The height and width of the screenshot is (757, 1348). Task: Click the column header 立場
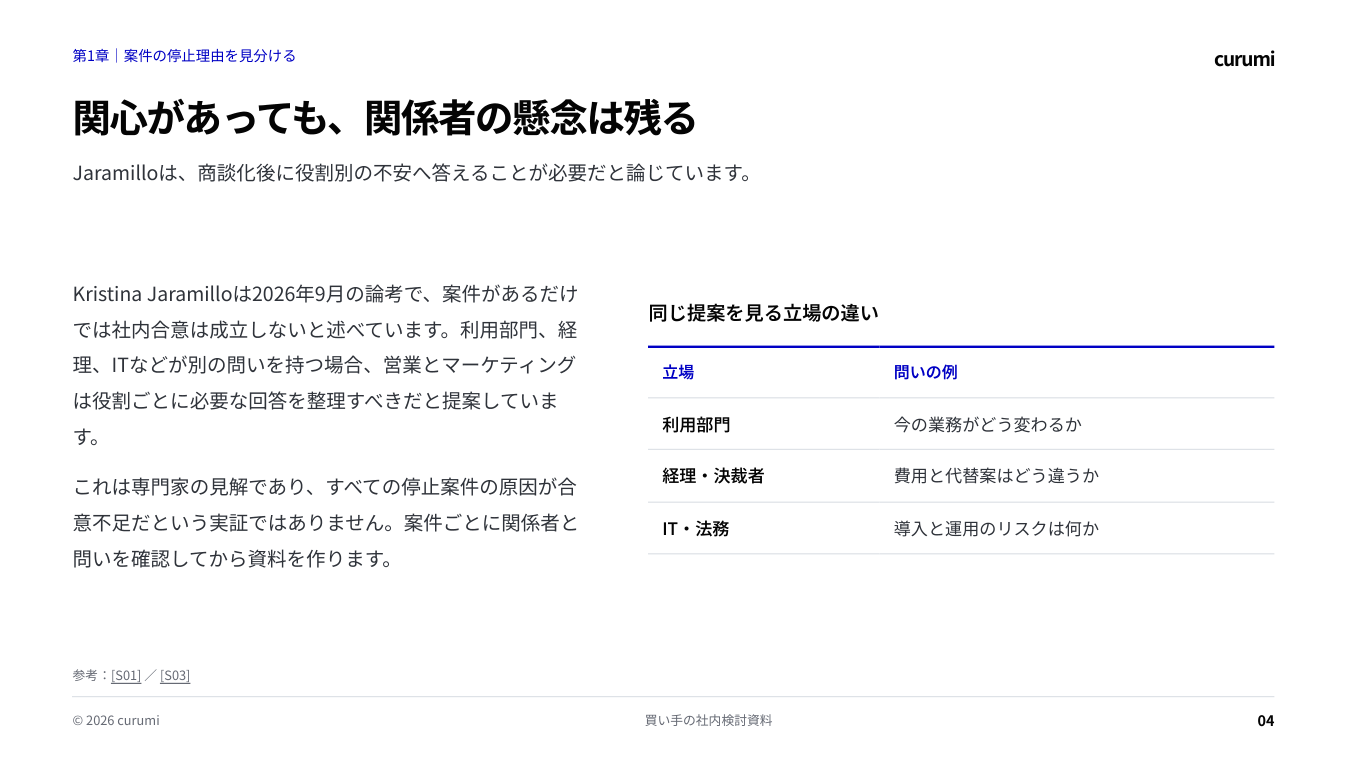678,372
